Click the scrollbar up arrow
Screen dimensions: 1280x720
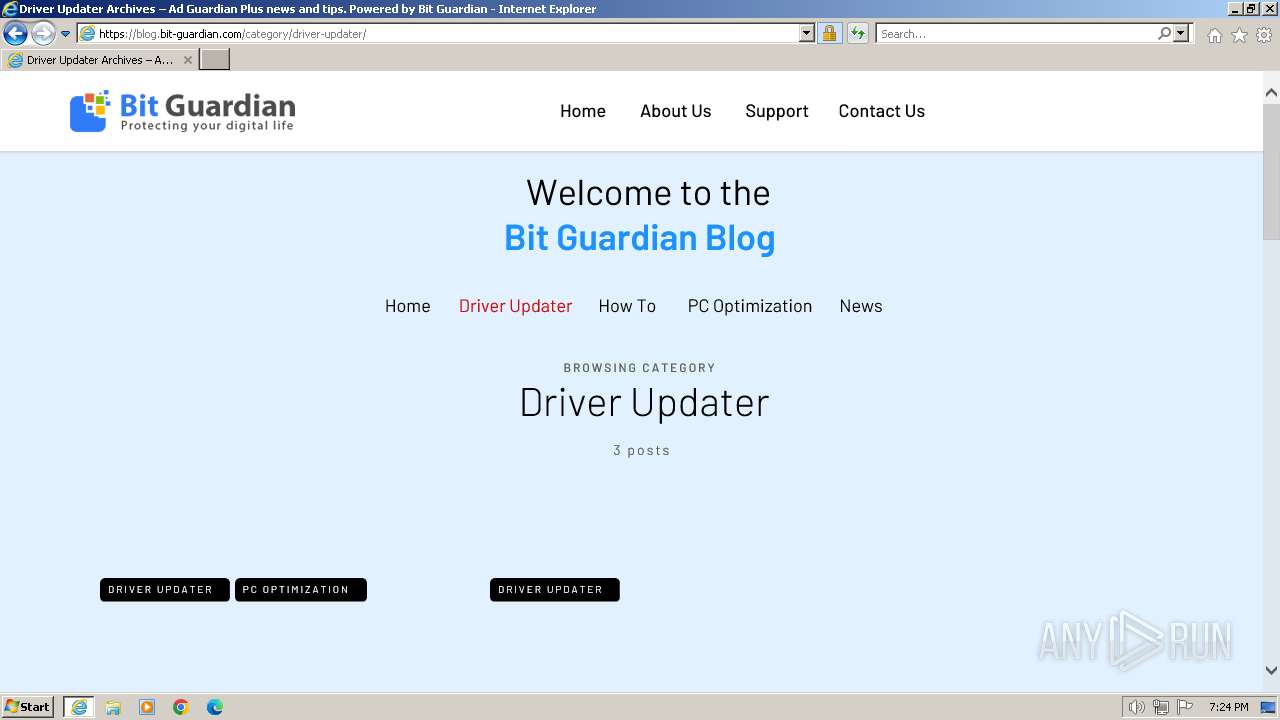pos(1271,92)
